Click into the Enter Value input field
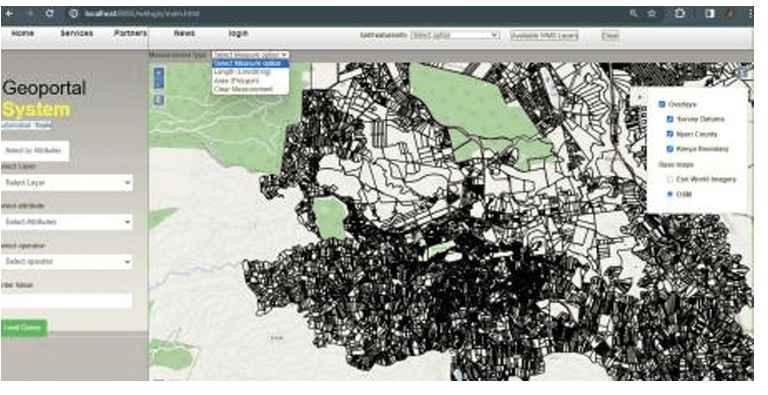The image size is (768, 395). click(x=67, y=301)
